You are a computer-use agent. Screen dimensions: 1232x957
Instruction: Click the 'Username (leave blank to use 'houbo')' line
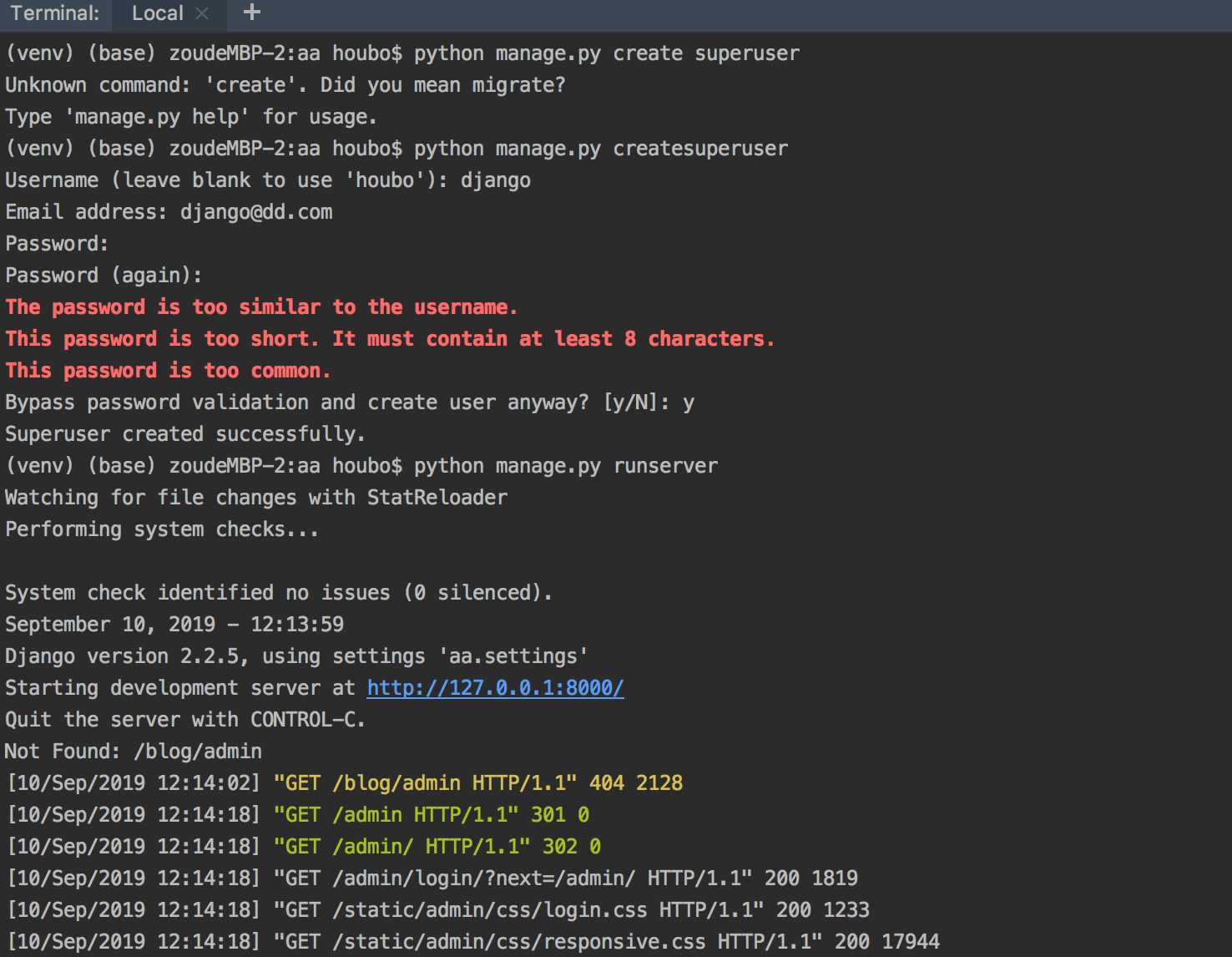(268, 180)
